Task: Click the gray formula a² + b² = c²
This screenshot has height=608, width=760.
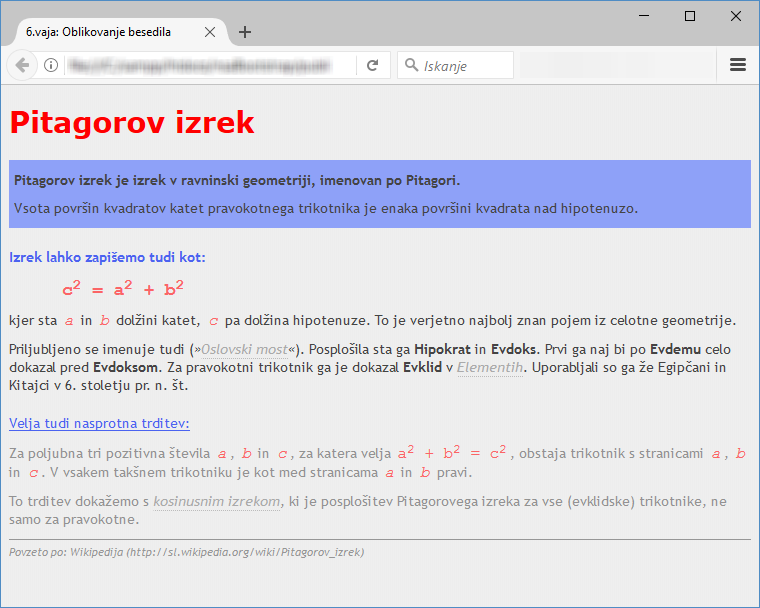Action: click(x=452, y=453)
